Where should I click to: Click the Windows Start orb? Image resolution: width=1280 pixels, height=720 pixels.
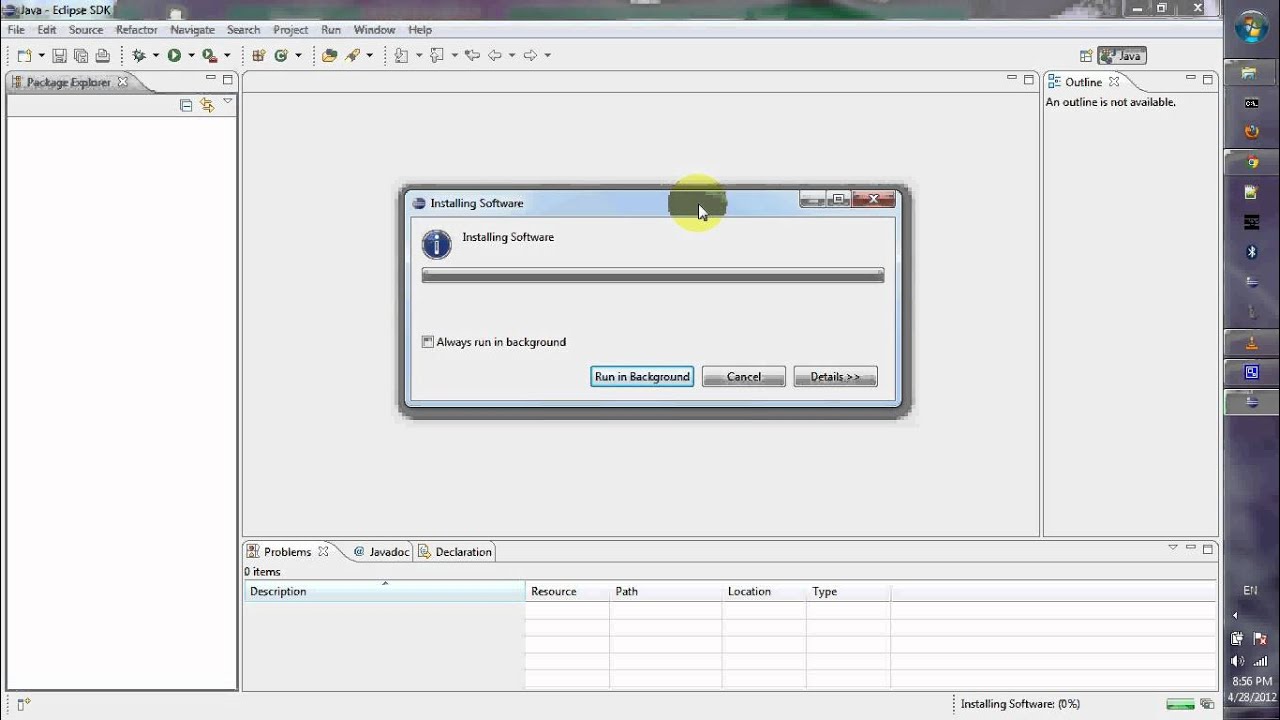coord(1251,27)
